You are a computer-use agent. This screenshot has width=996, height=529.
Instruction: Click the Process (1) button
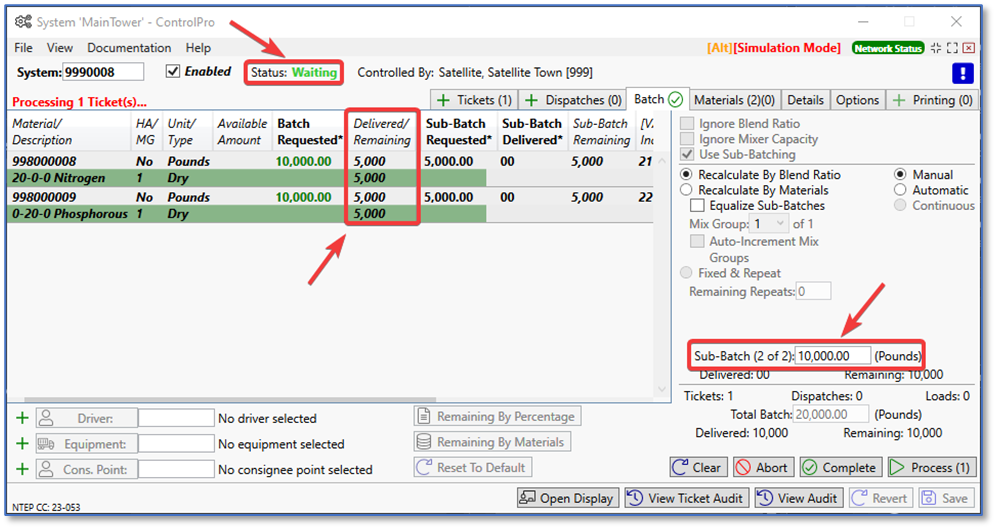point(930,467)
